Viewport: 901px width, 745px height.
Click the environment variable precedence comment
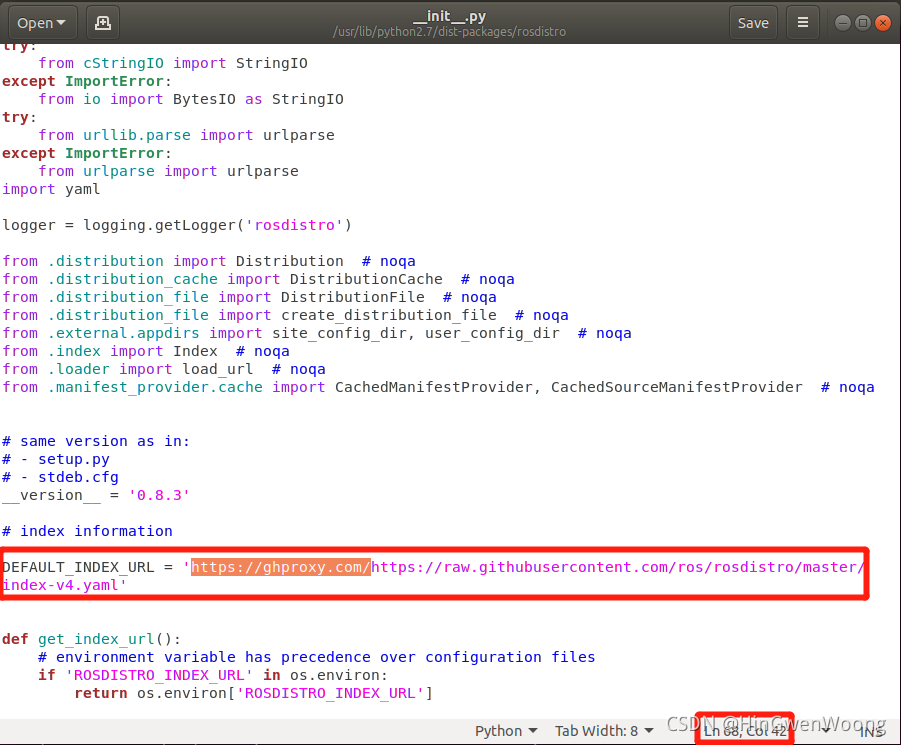[x=317, y=657]
